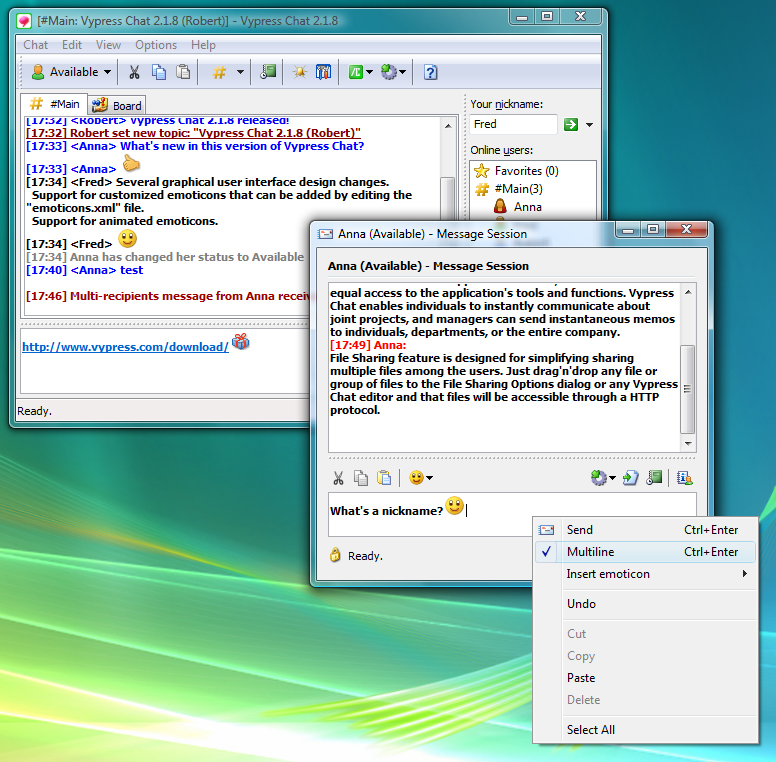Choose Send from the context menu
This screenshot has height=762, width=776.
(x=645, y=530)
